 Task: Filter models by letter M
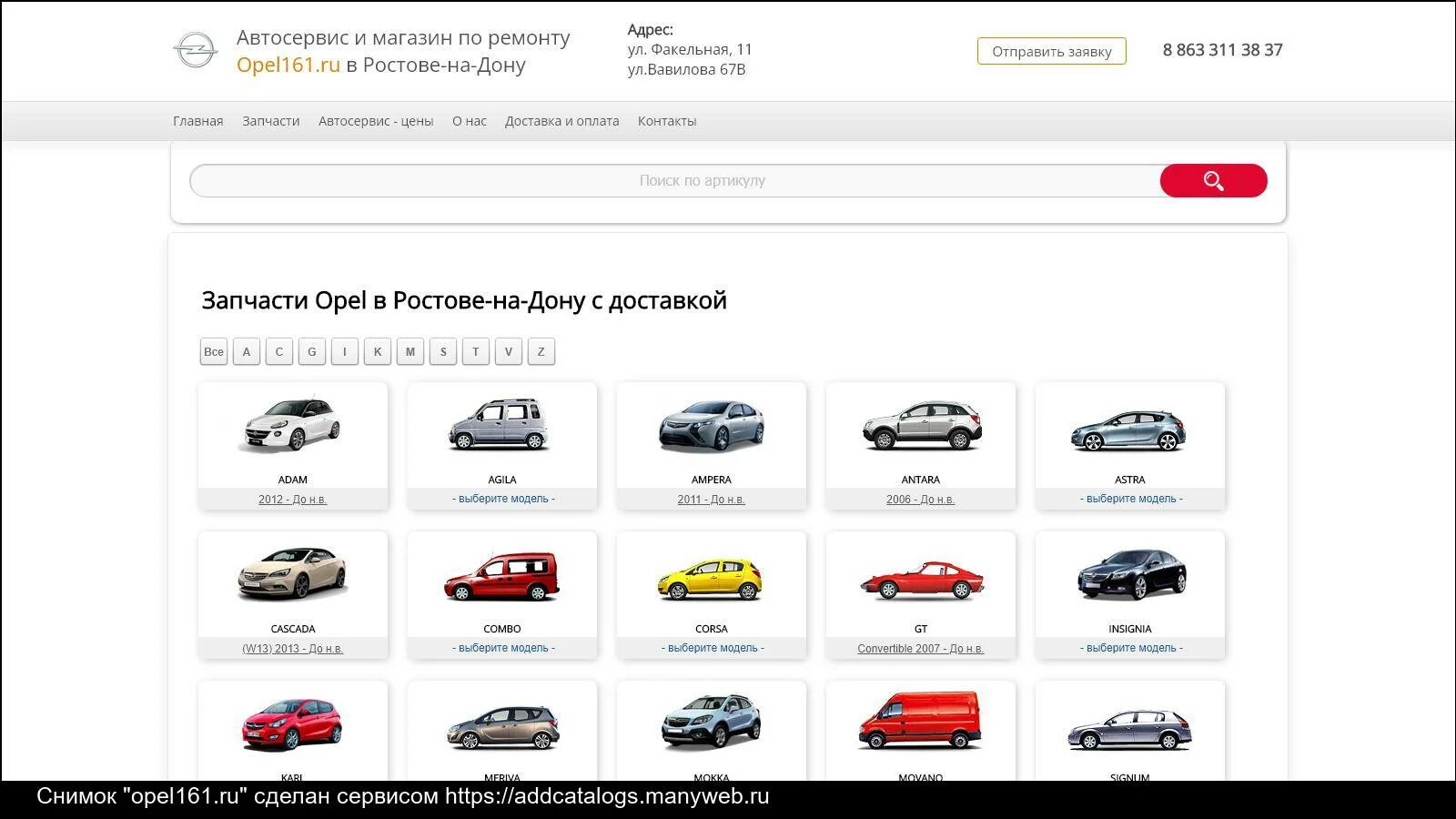410,351
